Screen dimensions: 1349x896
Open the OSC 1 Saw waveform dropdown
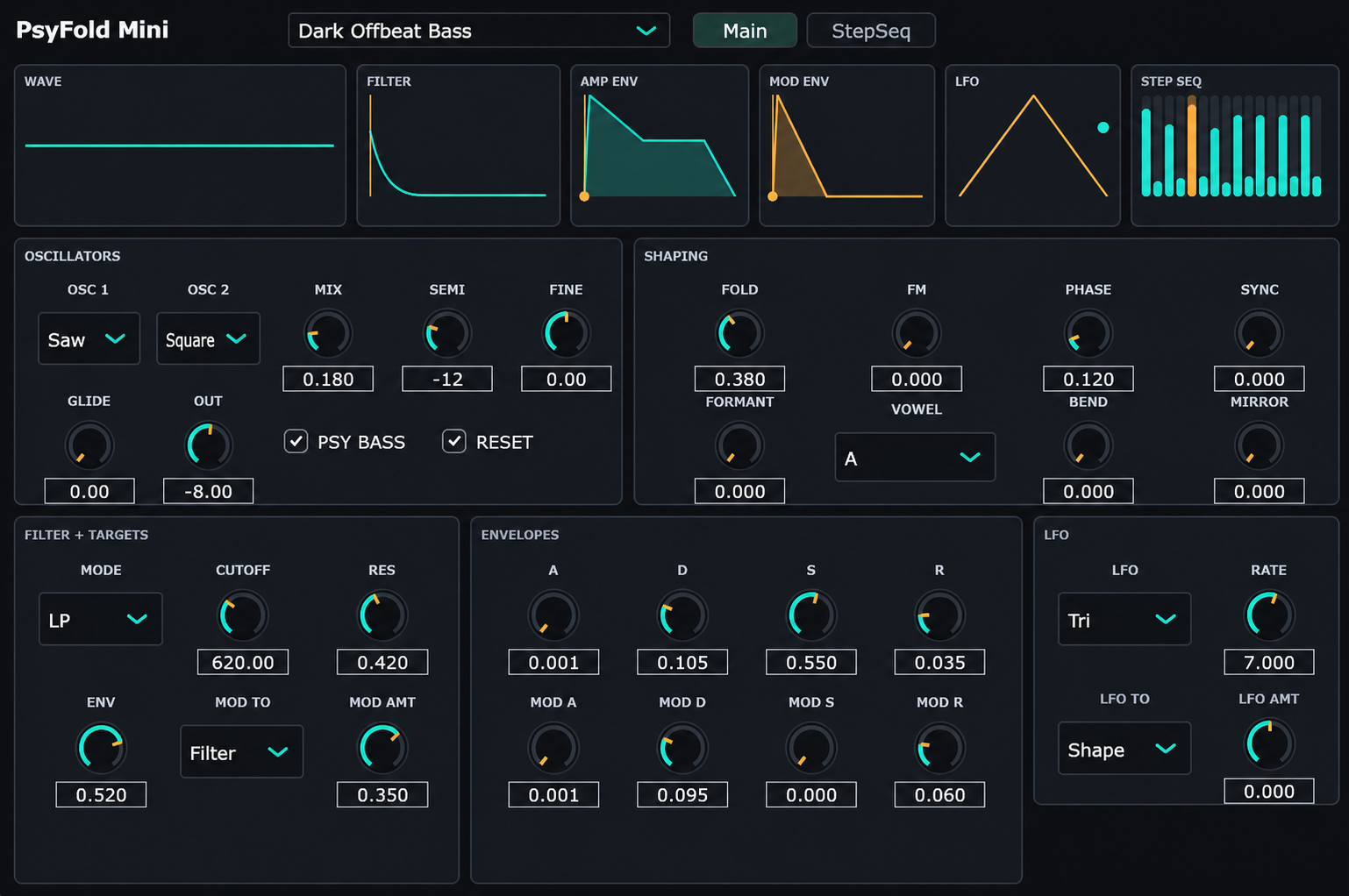[x=89, y=338]
